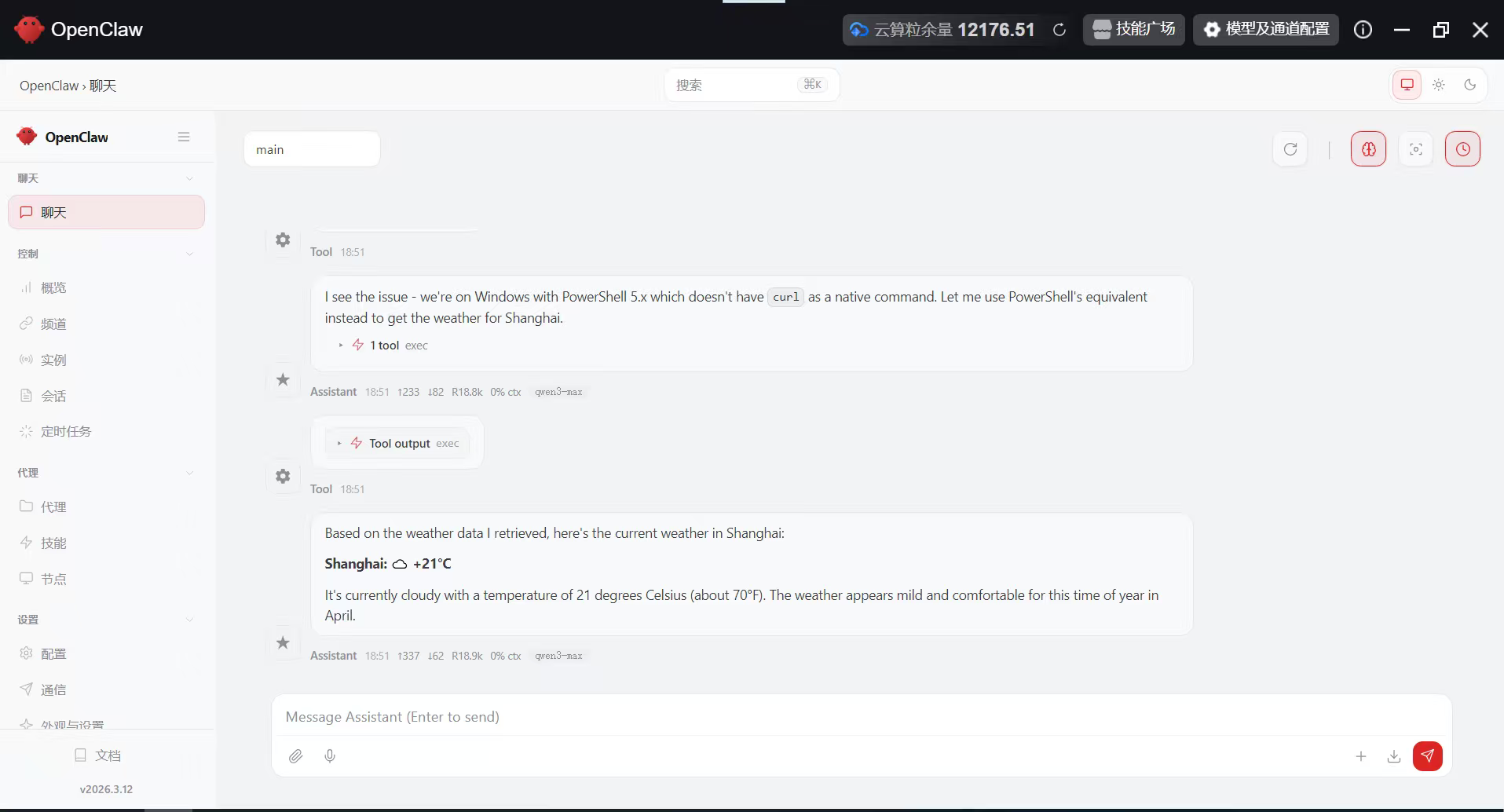
Task: Click the paperclip attach file icon
Action: pyautogui.click(x=295, y=756)
